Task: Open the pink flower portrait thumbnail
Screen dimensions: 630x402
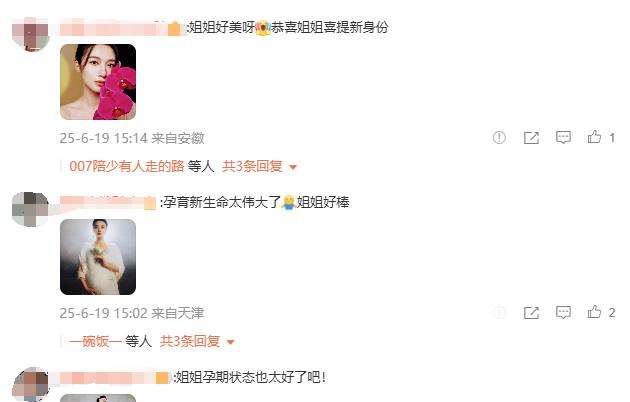Action: pyautogui.click(x=98, y=82)
